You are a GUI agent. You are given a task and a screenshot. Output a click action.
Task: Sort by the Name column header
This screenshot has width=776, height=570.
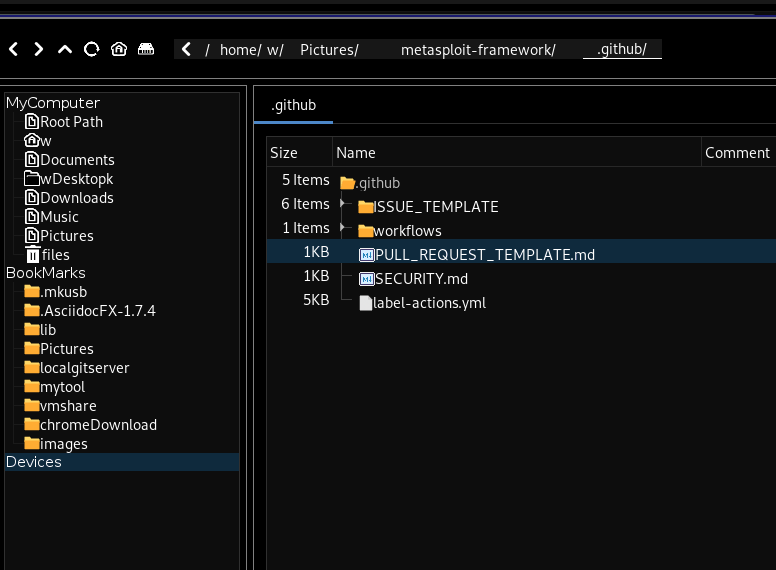(517, 152)
